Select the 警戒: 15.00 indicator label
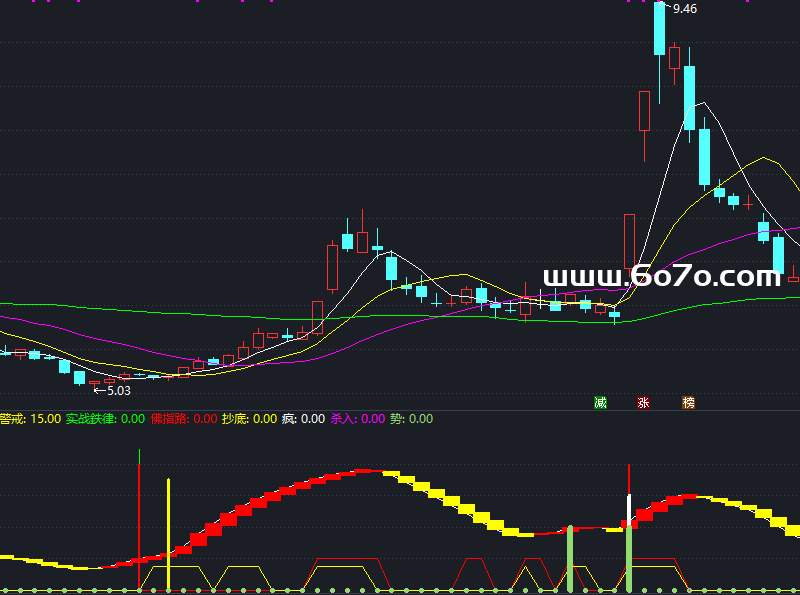 (x=30, y=419)
